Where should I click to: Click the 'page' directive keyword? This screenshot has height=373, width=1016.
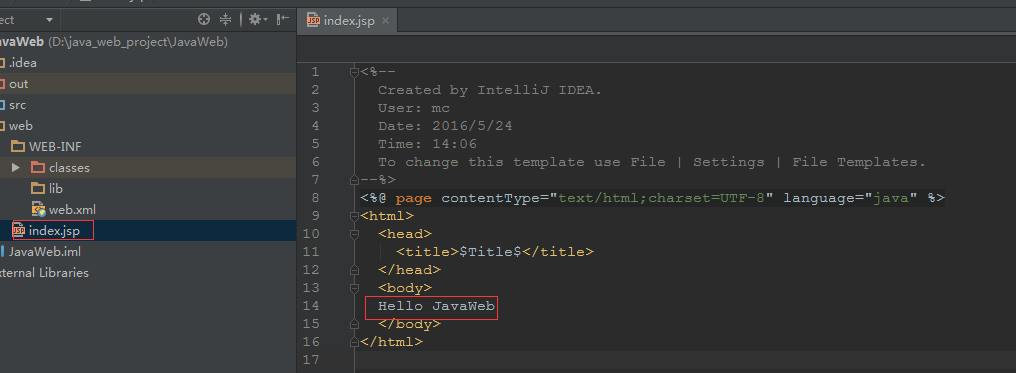[414, 198]
